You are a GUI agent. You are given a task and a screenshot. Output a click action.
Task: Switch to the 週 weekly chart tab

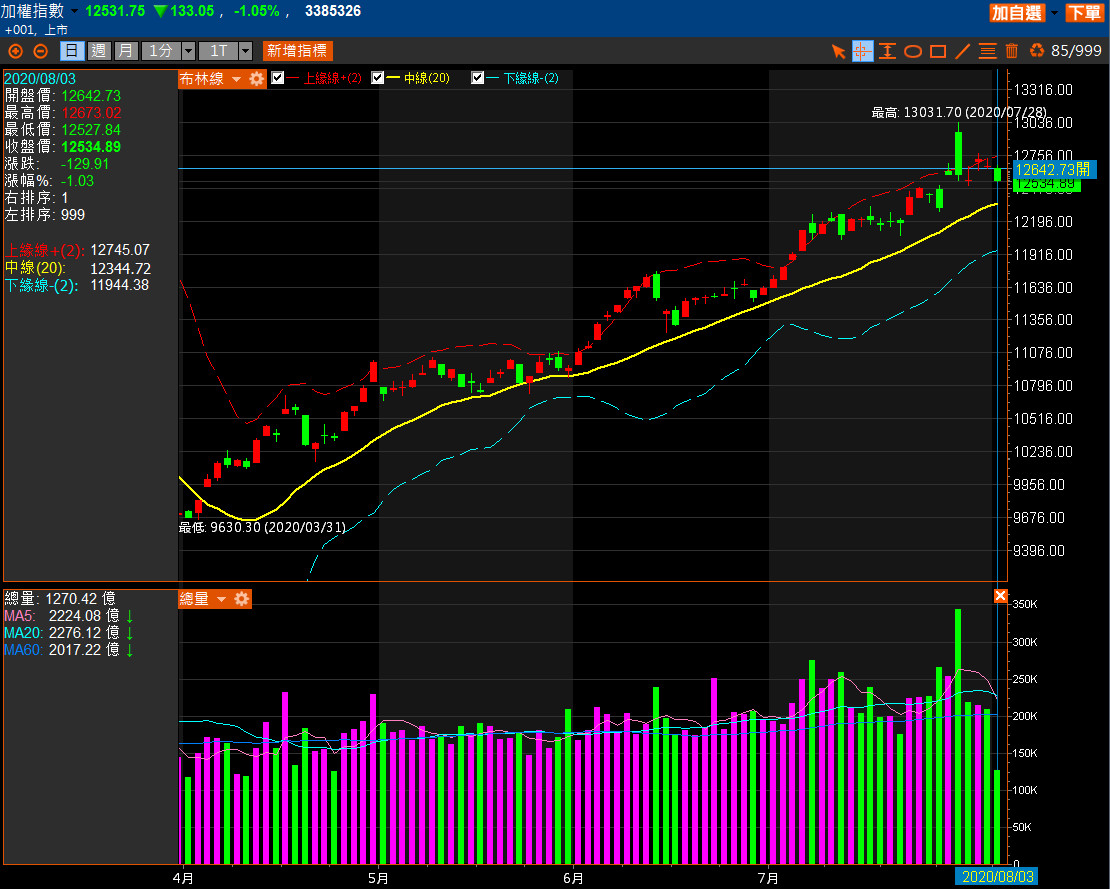coord(98,51)
